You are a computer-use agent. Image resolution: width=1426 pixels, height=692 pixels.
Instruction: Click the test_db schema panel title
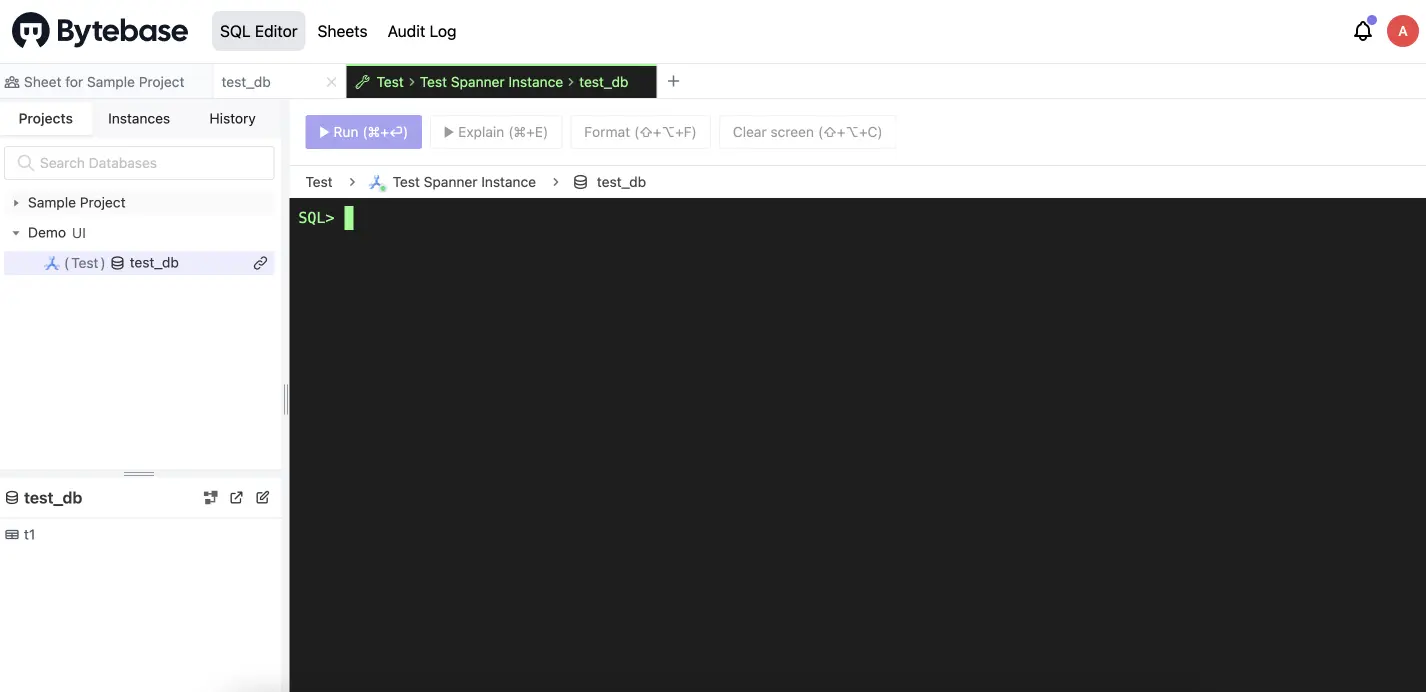click(x=53, y=498)
